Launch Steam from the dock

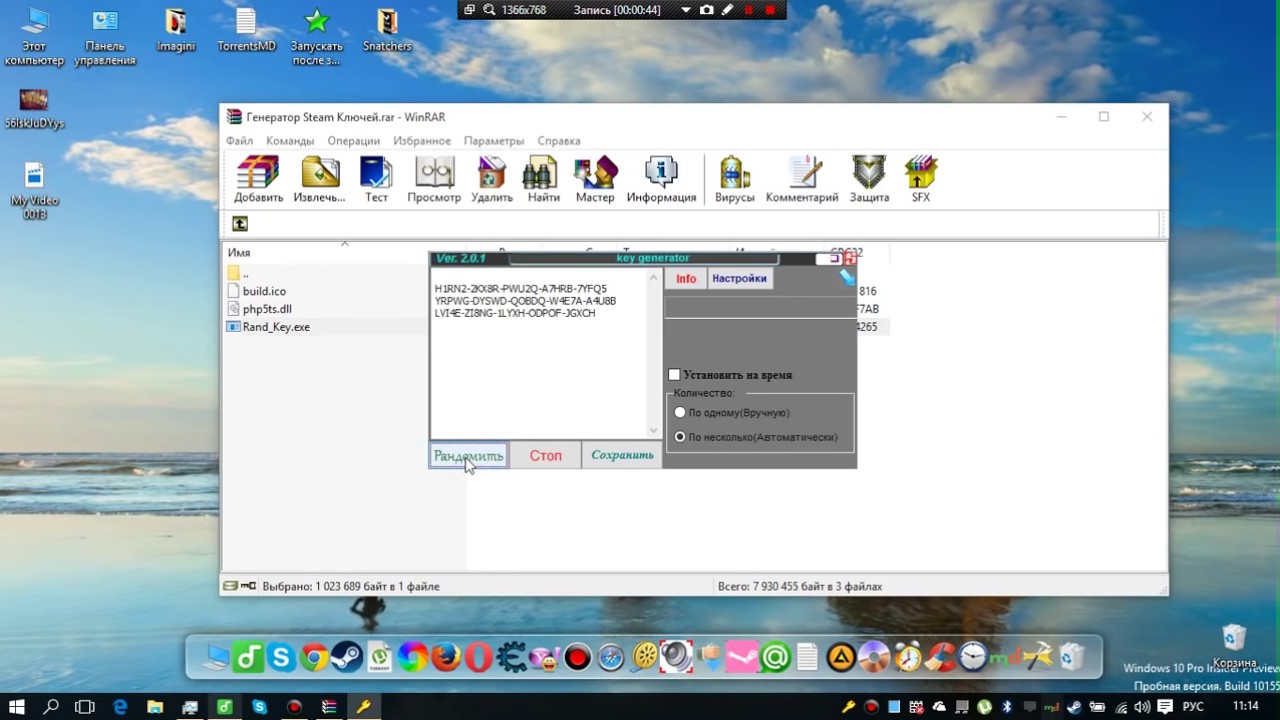click(347, 657)
